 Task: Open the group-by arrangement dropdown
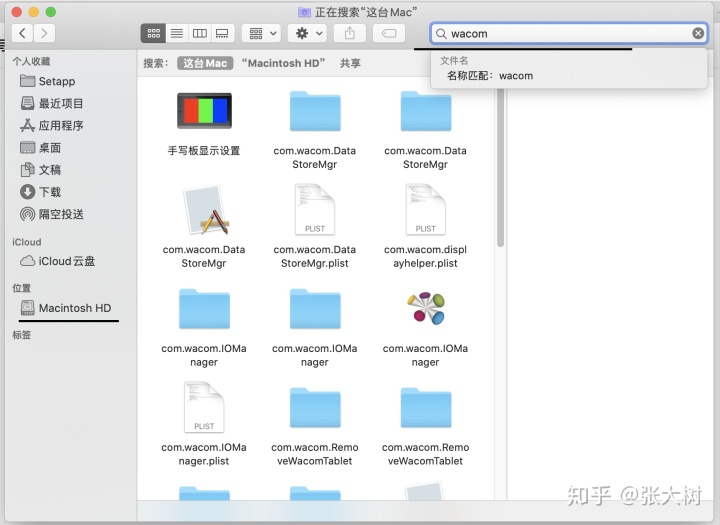[x=262, y=33]
